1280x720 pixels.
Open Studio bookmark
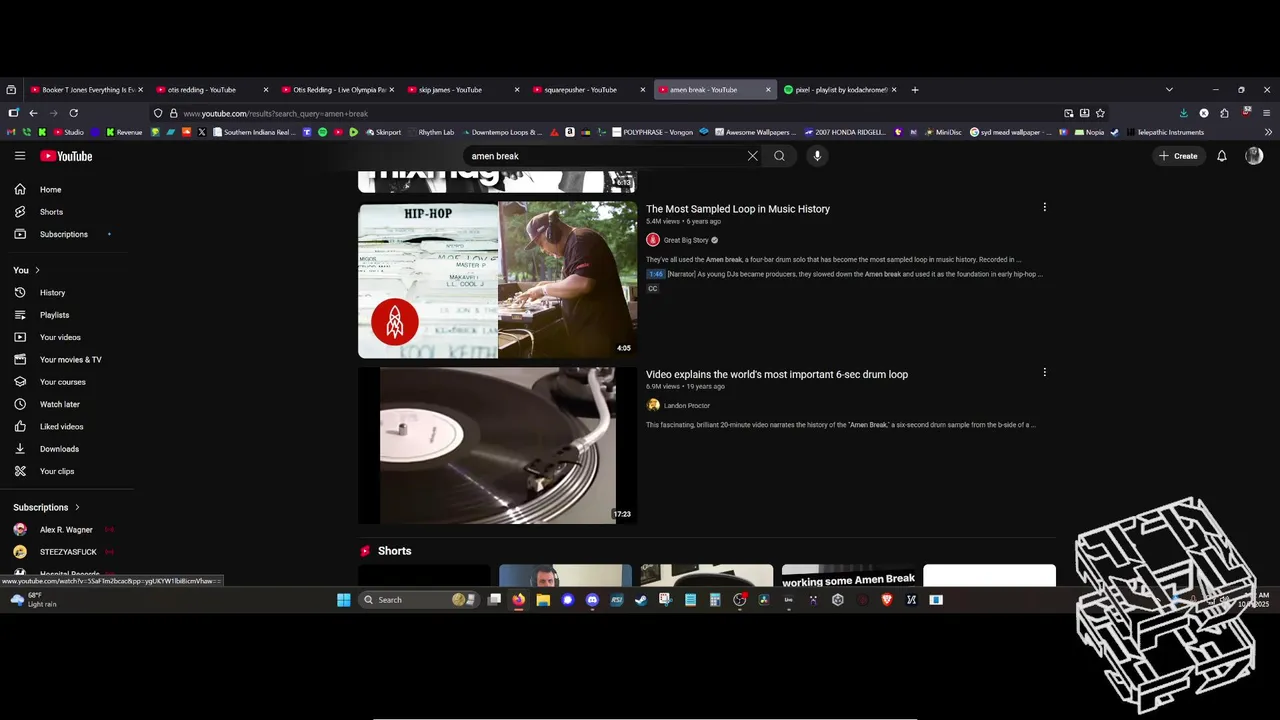point(68,132)
